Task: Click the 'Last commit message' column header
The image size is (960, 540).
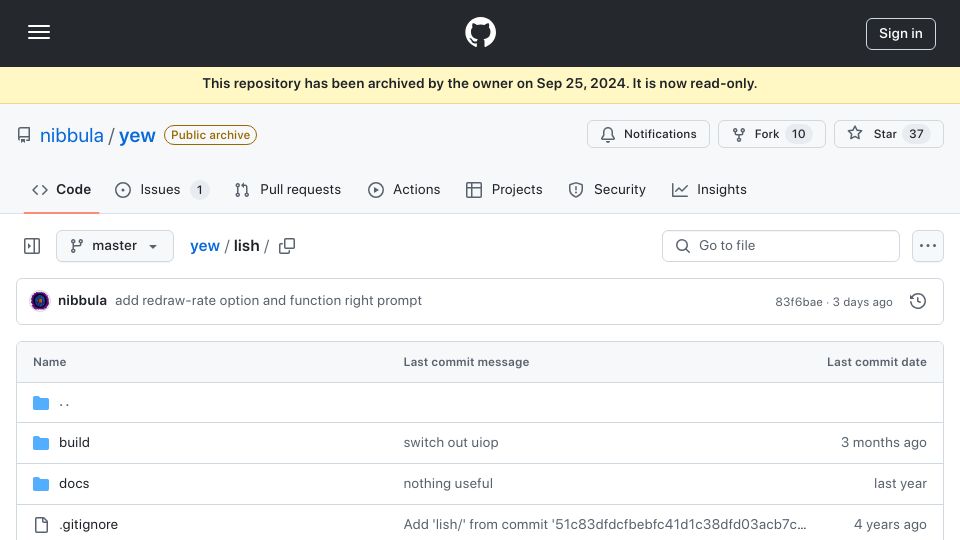Action: click(x=466, y=362)
